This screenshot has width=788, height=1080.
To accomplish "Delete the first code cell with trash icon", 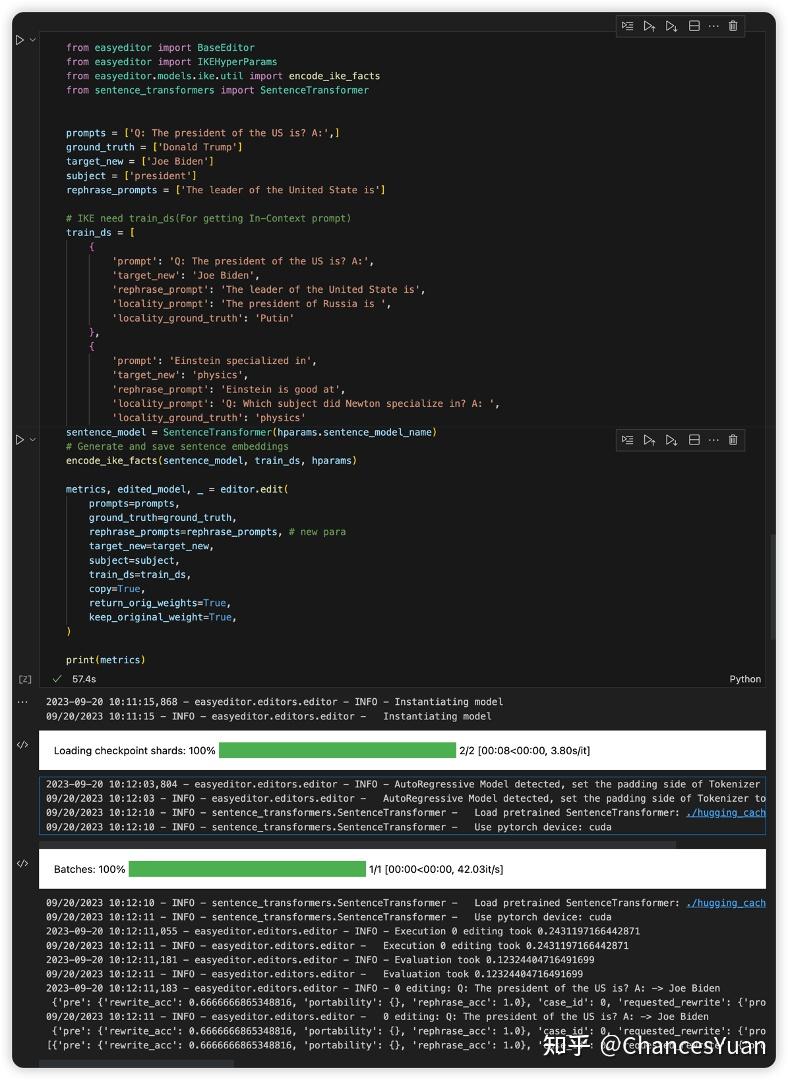I will (x=734, y=26).
